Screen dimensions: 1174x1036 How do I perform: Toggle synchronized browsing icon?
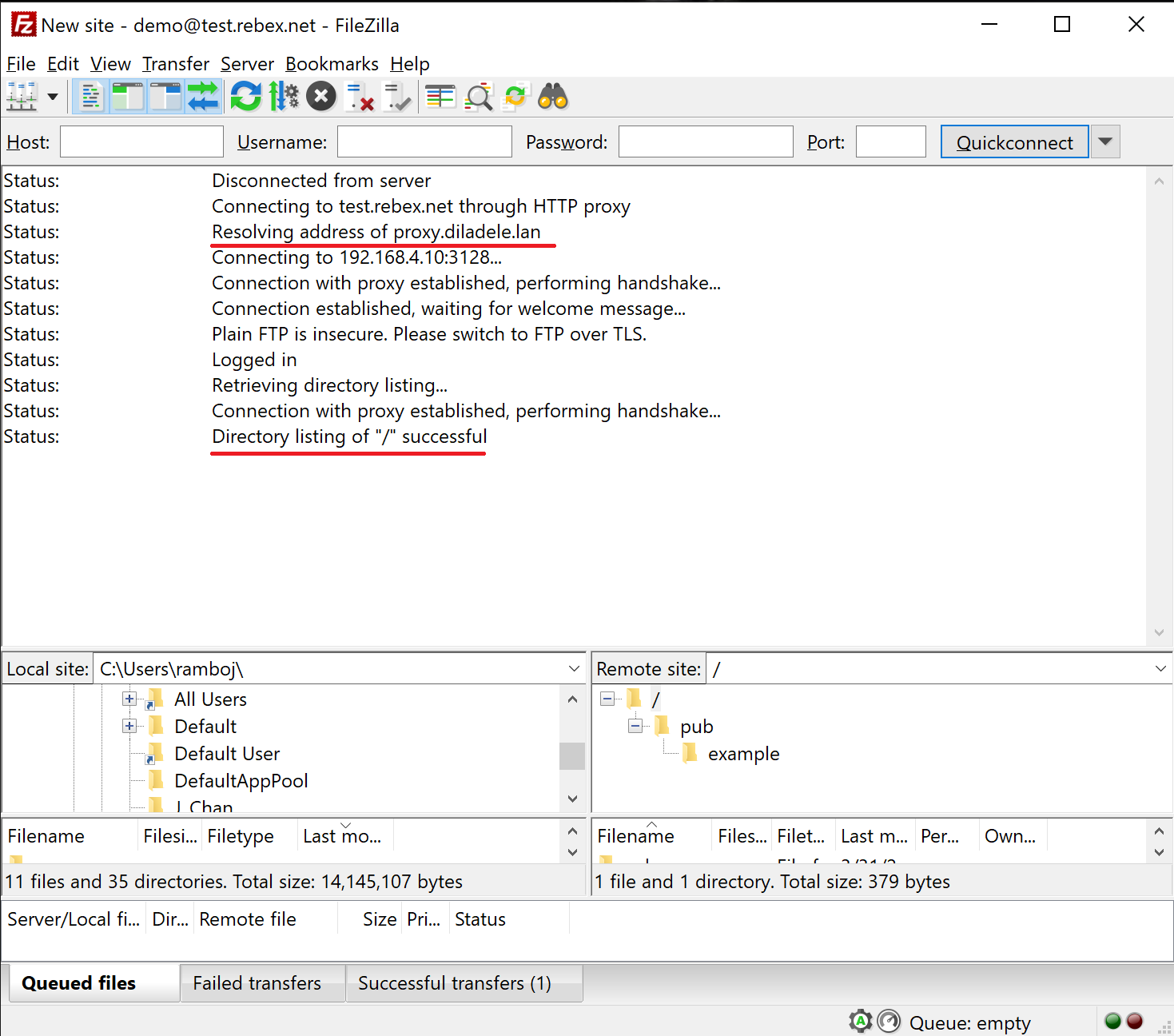pos(515,98)
